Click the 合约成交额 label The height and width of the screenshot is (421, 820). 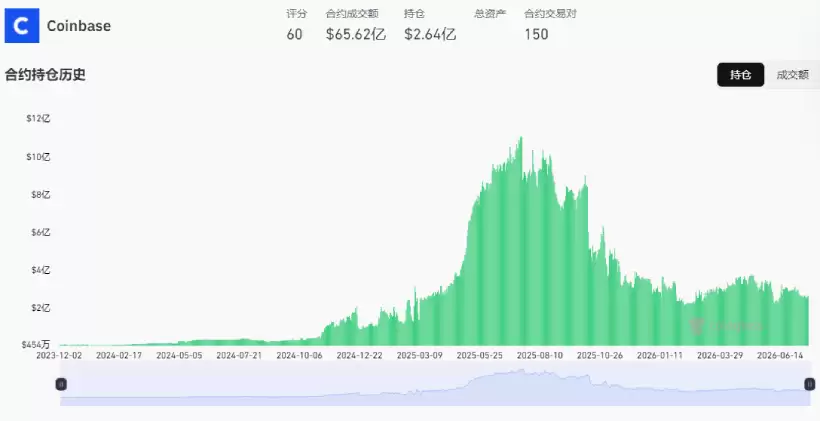(351, 14)
